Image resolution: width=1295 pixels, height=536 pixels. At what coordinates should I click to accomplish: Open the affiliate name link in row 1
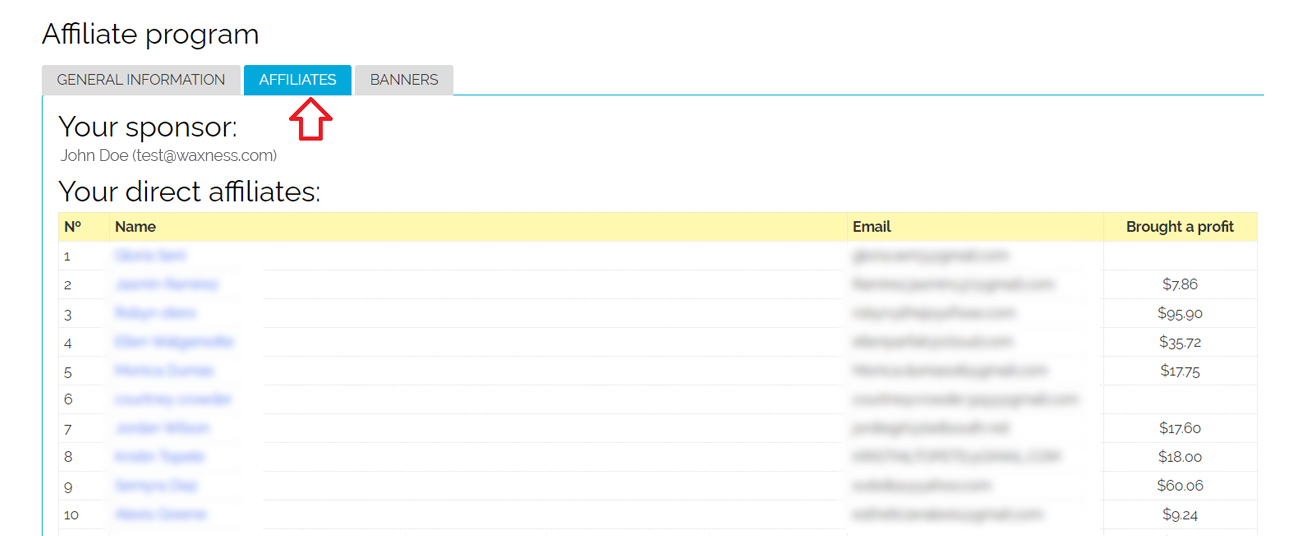point(148,256)
